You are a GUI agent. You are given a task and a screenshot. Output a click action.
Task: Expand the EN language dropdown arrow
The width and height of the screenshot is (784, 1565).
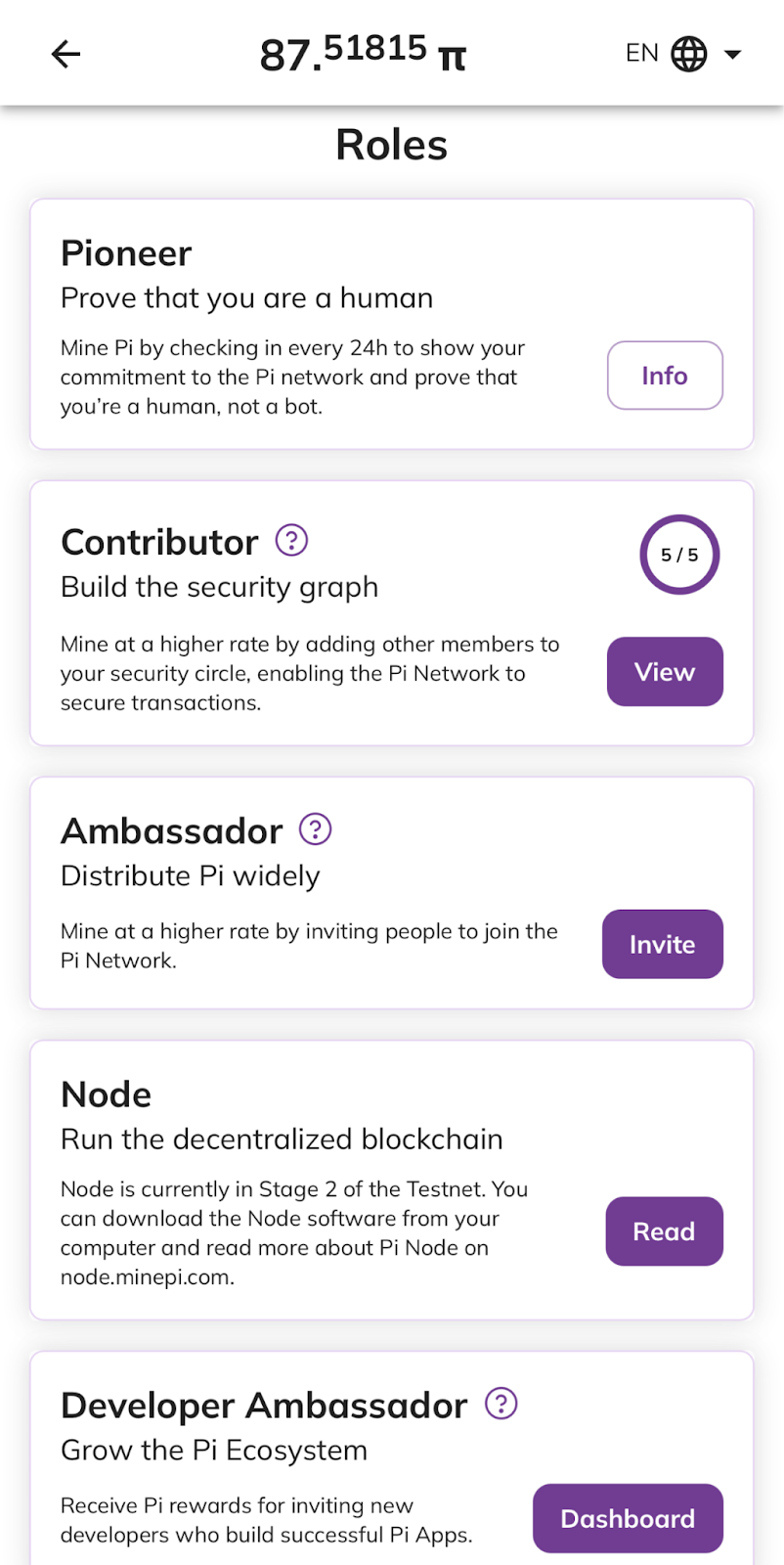[732, 55]
